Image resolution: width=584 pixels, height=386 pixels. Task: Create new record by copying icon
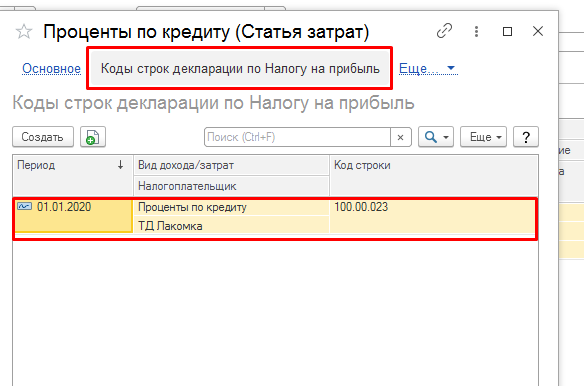point(93,137)
